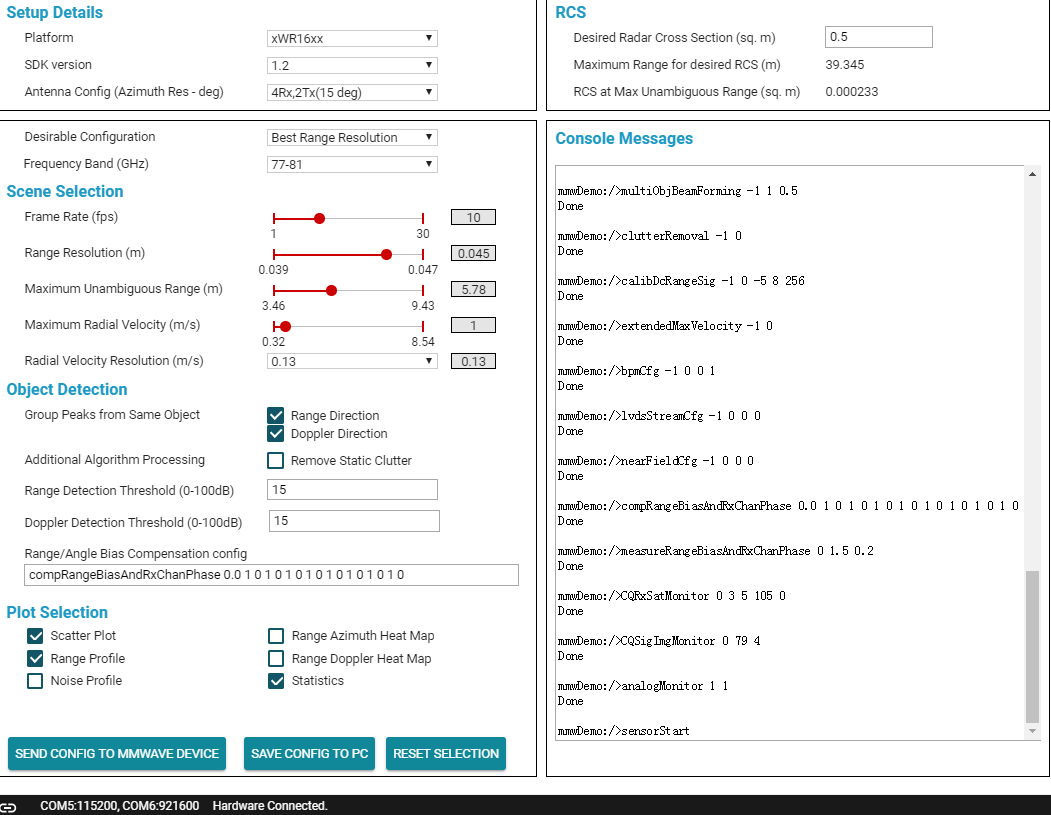Check the Noise Profile plot option

(x=35, y=681)
